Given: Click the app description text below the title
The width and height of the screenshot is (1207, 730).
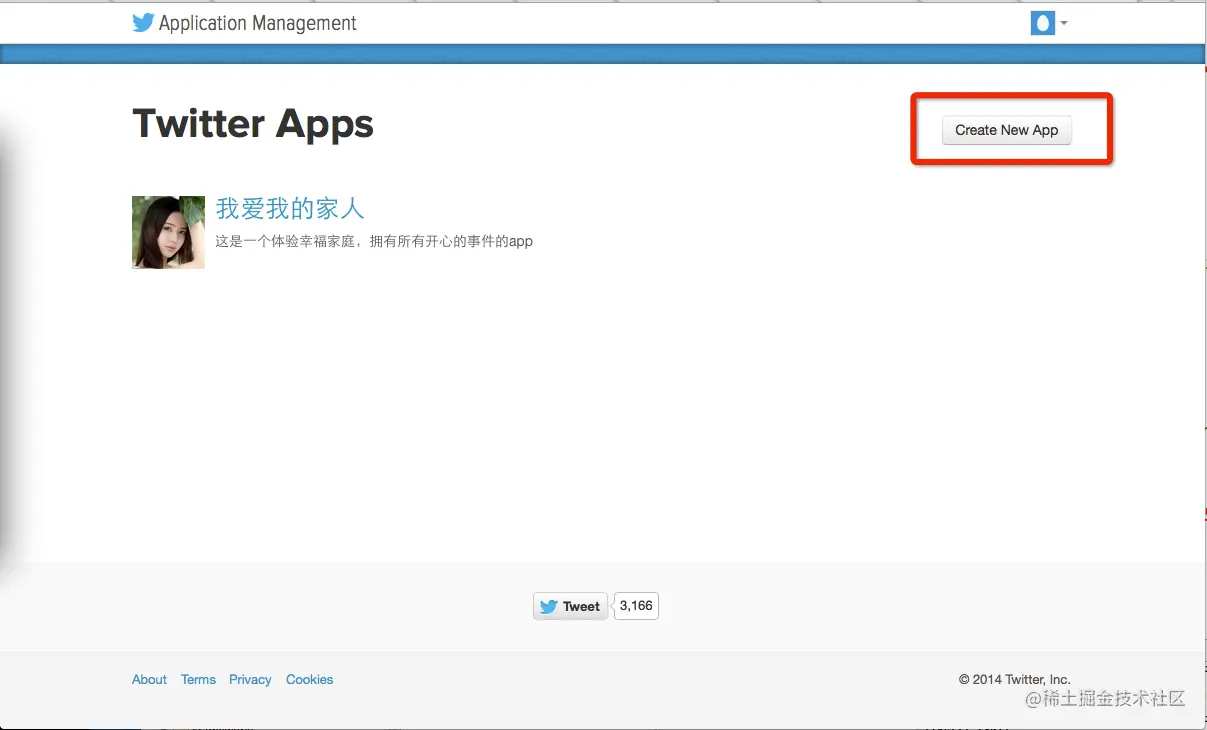Looking at the screenshot, I should tap(374, 241).
